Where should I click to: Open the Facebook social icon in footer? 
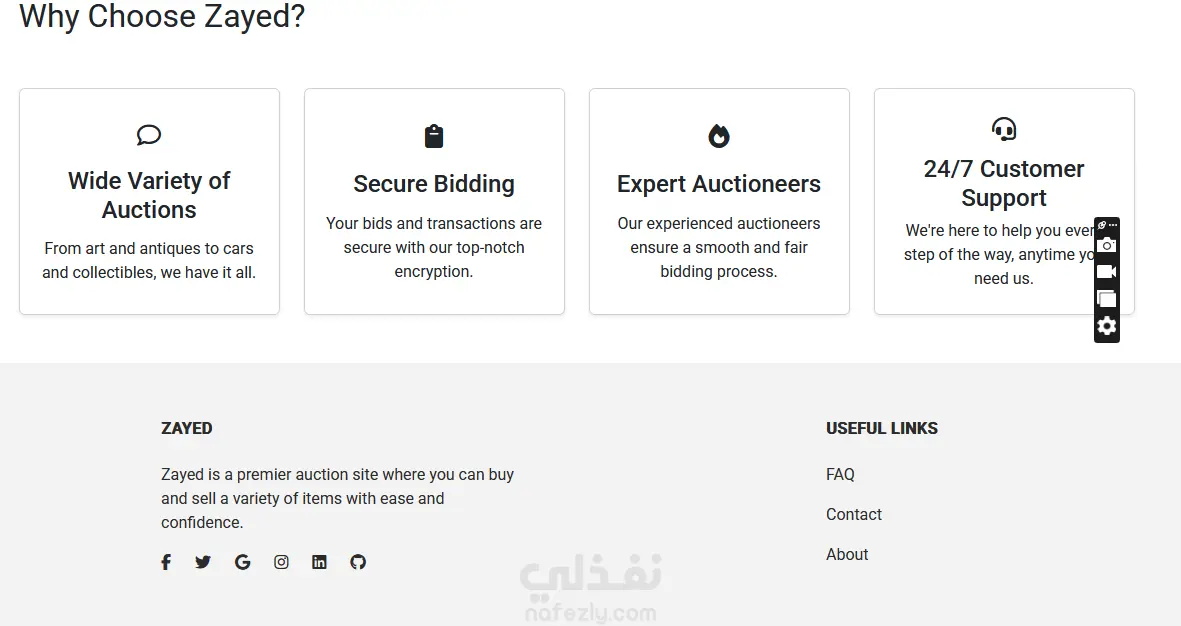(x=166, y=562)
